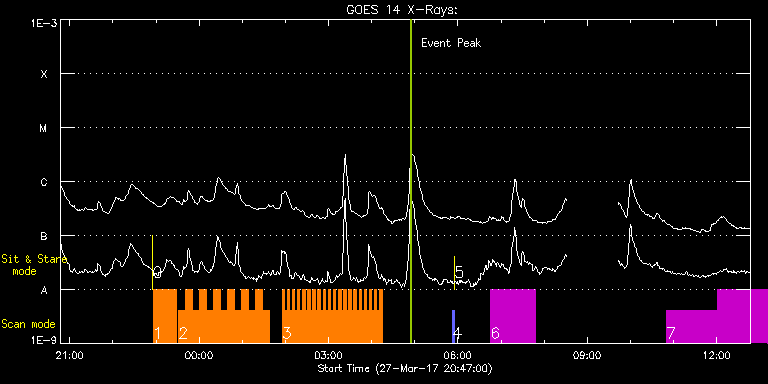Screen dimensions: 768x384
Task: Click the 1E-9 bottom axis value
Action: [x=44, y=339]
